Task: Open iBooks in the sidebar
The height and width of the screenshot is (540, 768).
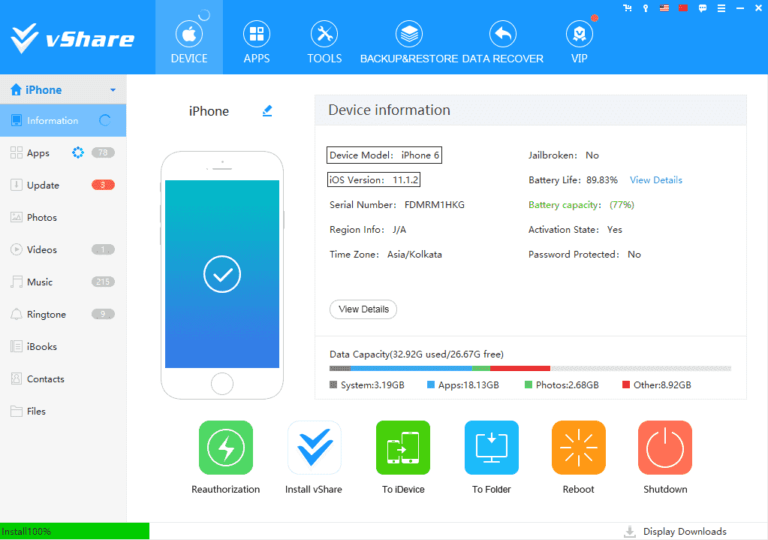Action: pos(63,346)
